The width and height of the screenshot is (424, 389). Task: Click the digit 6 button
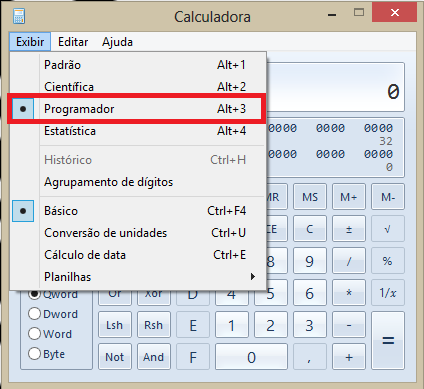[x=310, y=293]
